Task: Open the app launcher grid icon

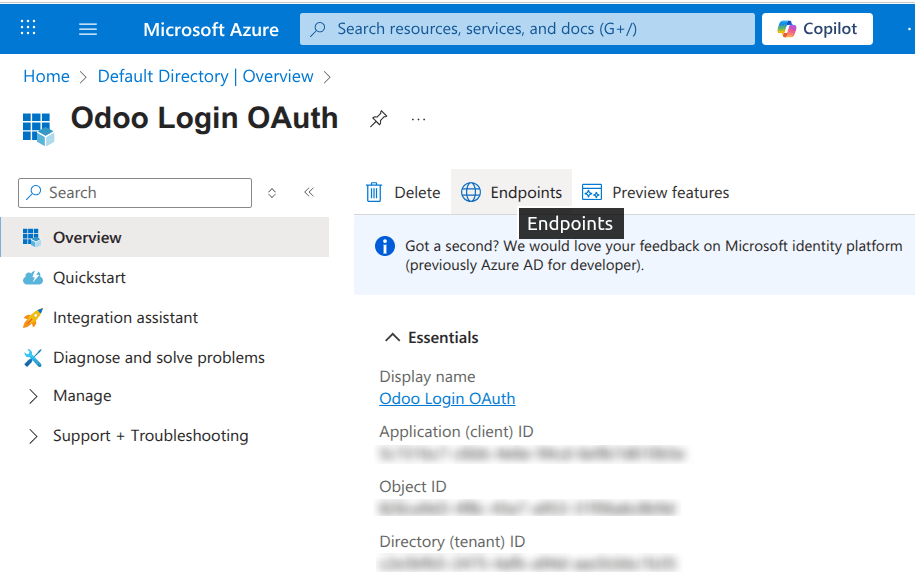Action: [x=27, y=26]
